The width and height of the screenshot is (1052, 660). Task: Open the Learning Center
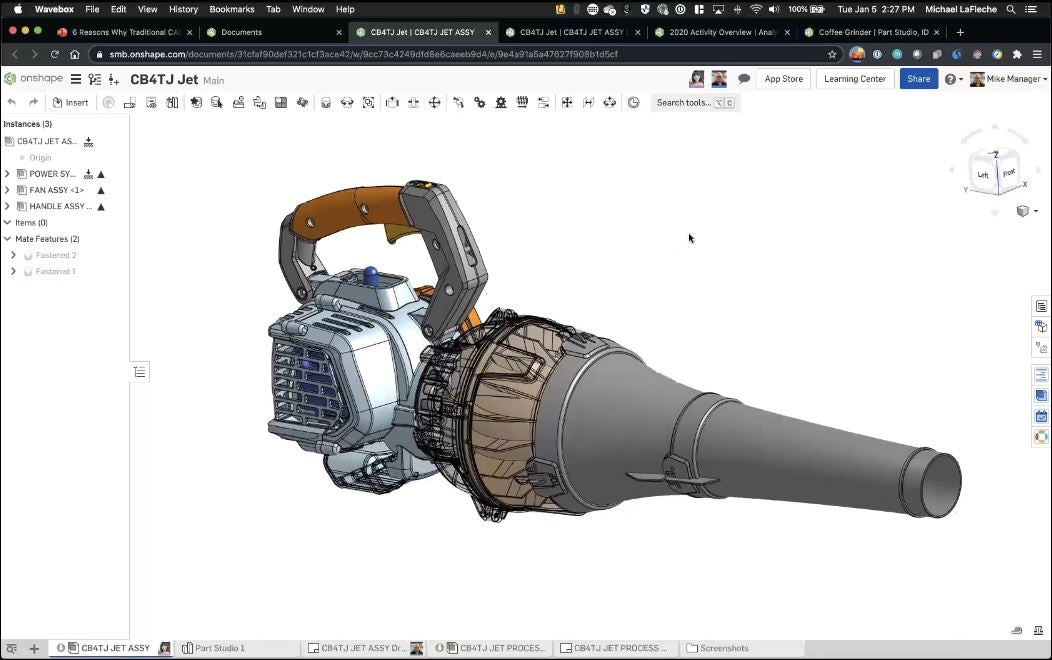855,78
